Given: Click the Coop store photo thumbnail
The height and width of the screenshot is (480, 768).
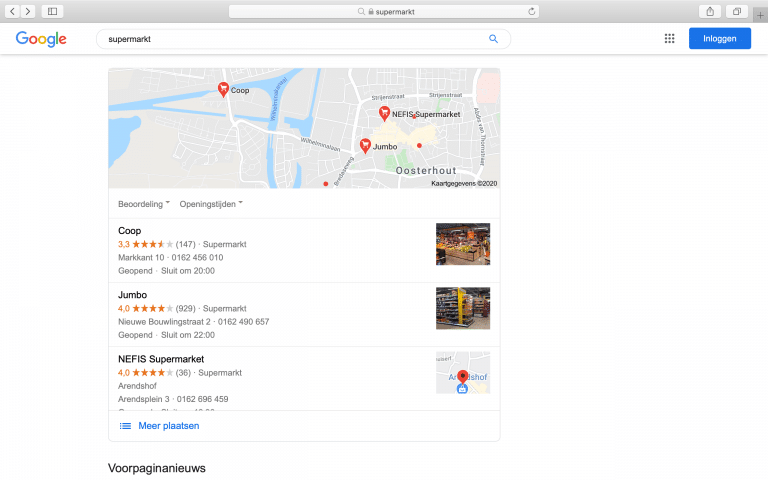Looking at the screenshot, I should click(x=462, y=244).
